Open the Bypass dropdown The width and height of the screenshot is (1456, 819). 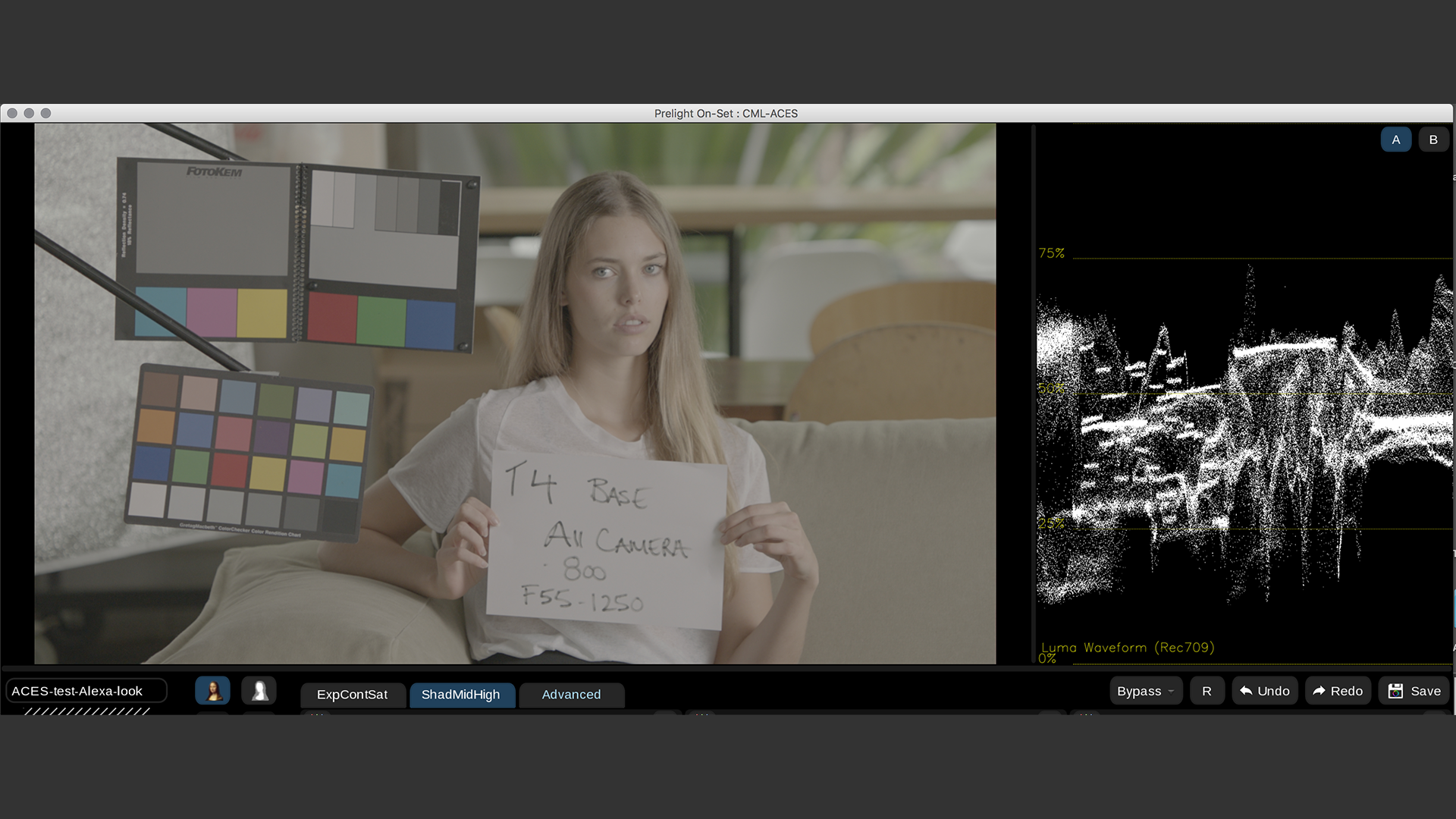tap(1146, 691)
